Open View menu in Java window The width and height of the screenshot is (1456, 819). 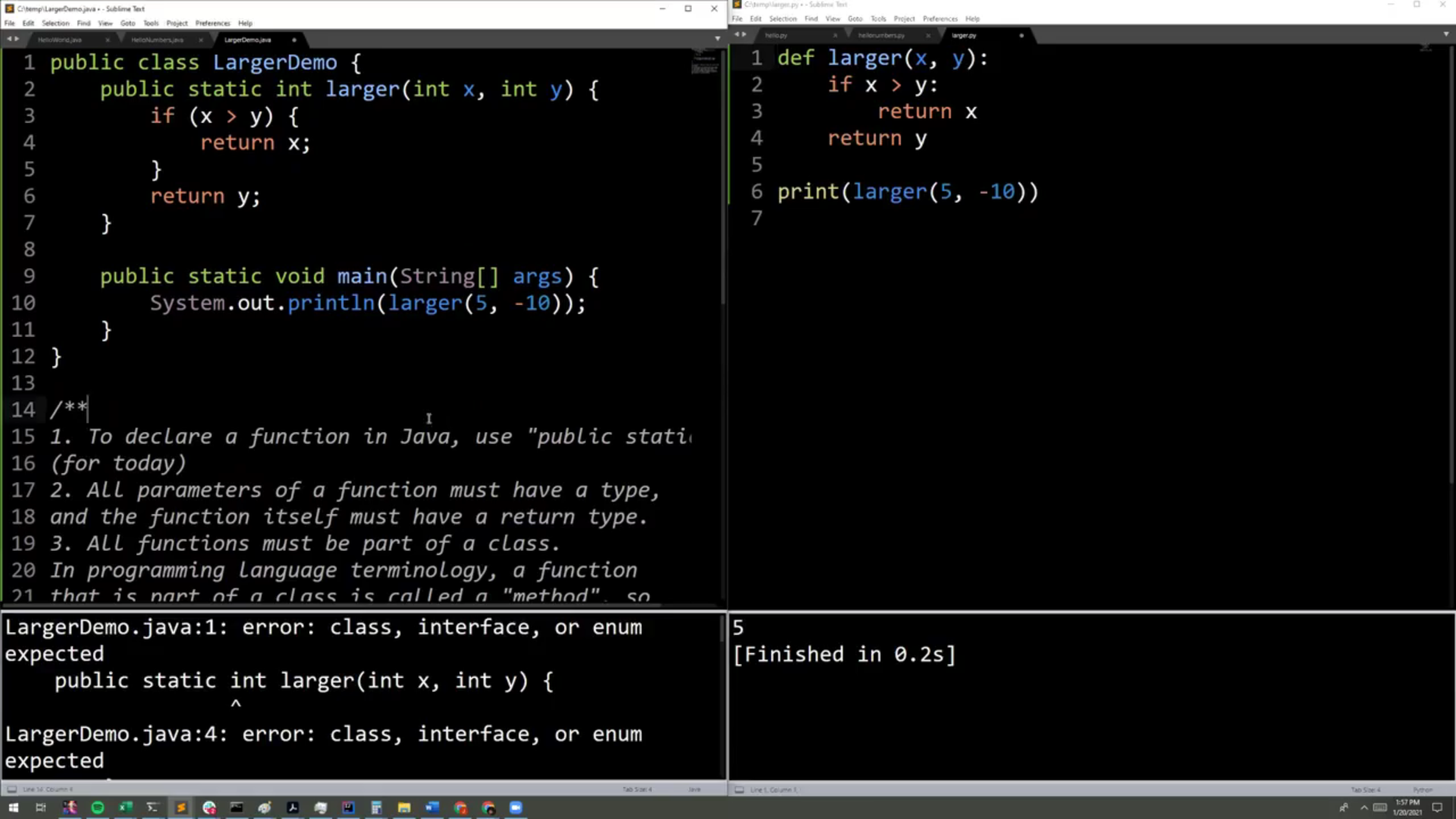105,23
